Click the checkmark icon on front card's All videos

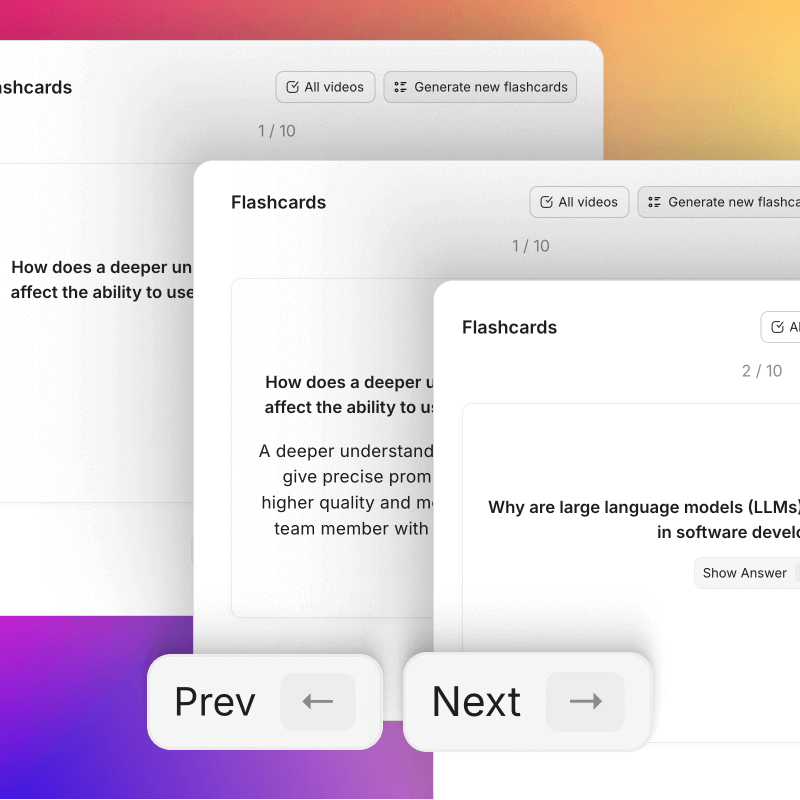[x=777, y=327]
